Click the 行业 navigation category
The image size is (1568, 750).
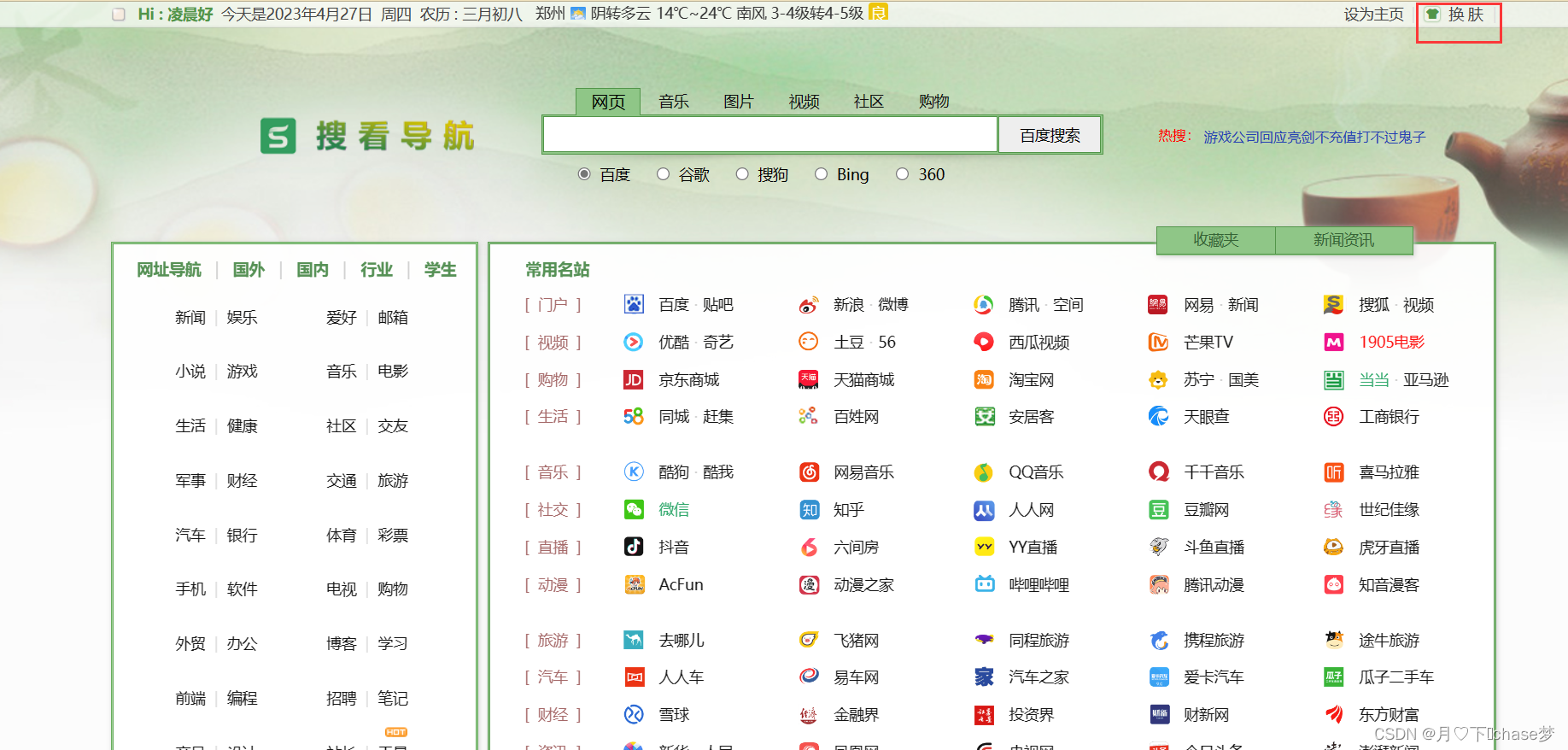click(377, 270)
